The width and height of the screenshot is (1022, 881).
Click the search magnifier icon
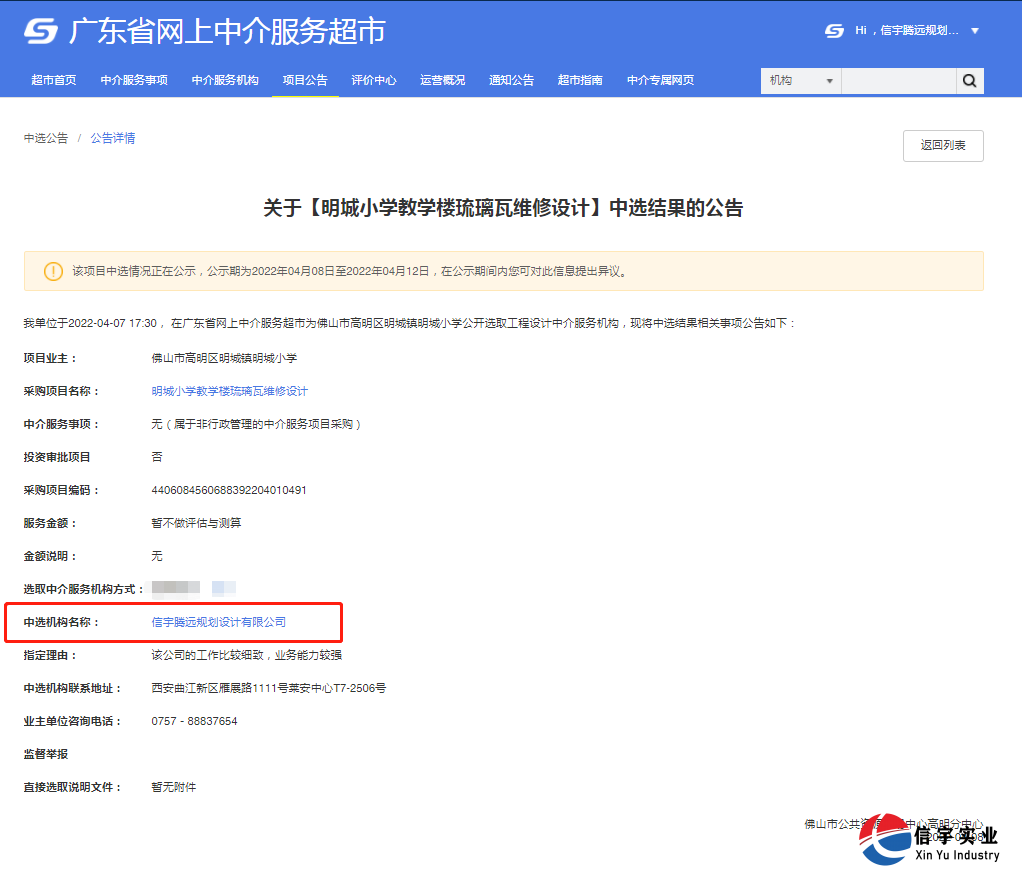(969, 80)
